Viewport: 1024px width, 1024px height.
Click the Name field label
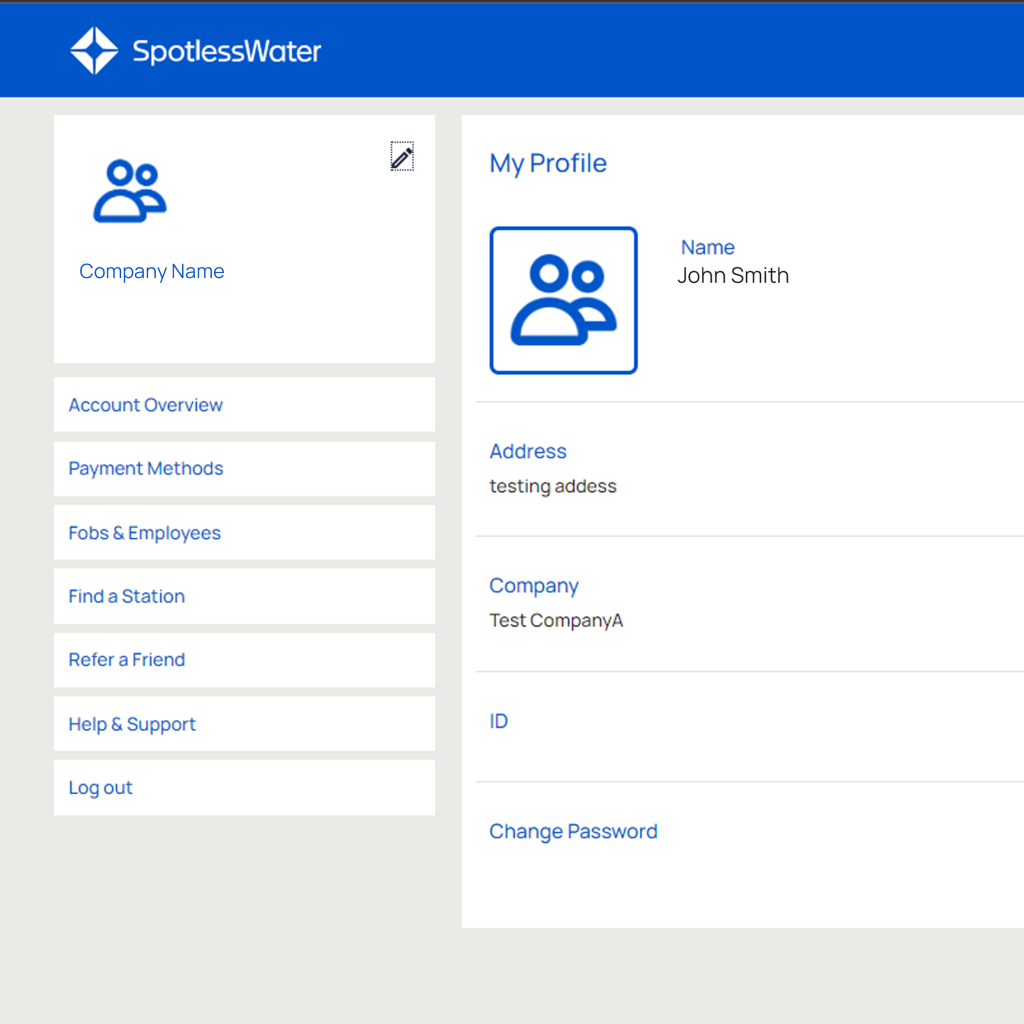pyautogui.click(x=707, y=248)
